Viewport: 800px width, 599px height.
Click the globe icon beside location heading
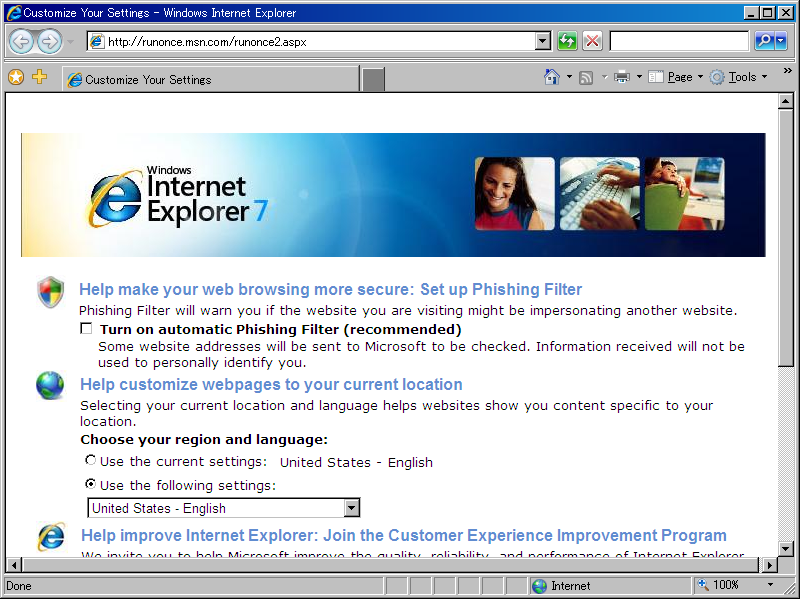pos(50,385)
